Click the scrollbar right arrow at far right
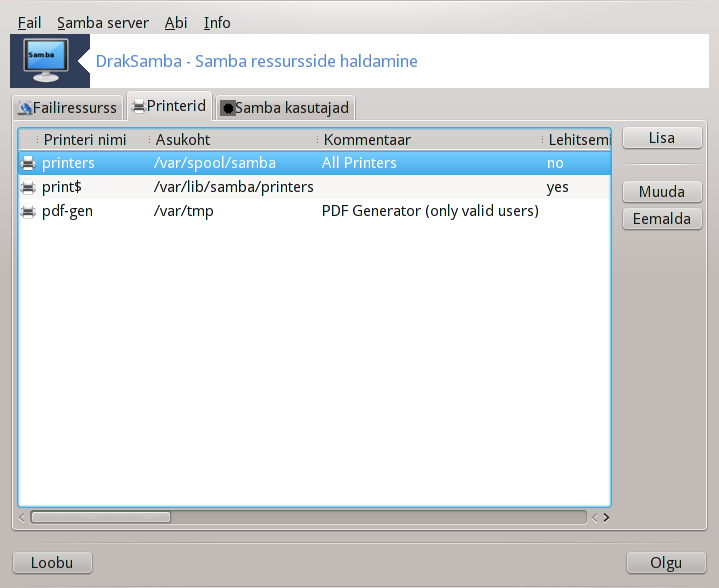This screenshot has height=588, width=719. pos(606,517)
